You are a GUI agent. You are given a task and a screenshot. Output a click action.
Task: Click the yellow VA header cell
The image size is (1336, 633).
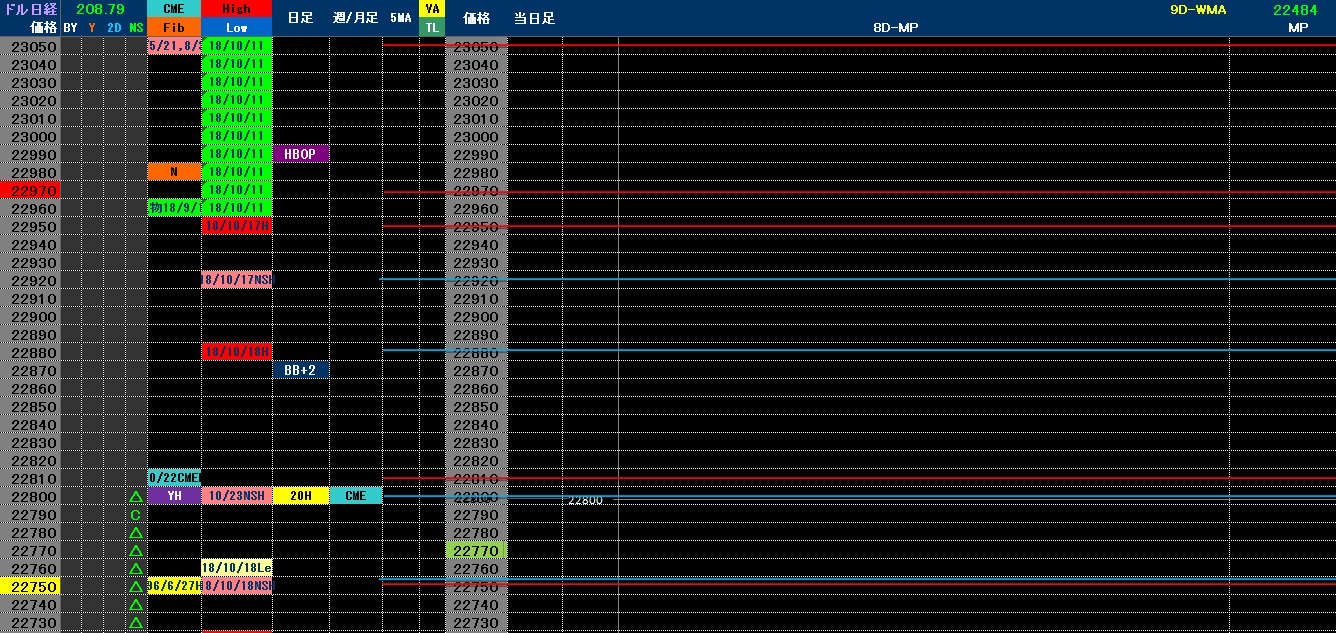[x=432, y=9]
